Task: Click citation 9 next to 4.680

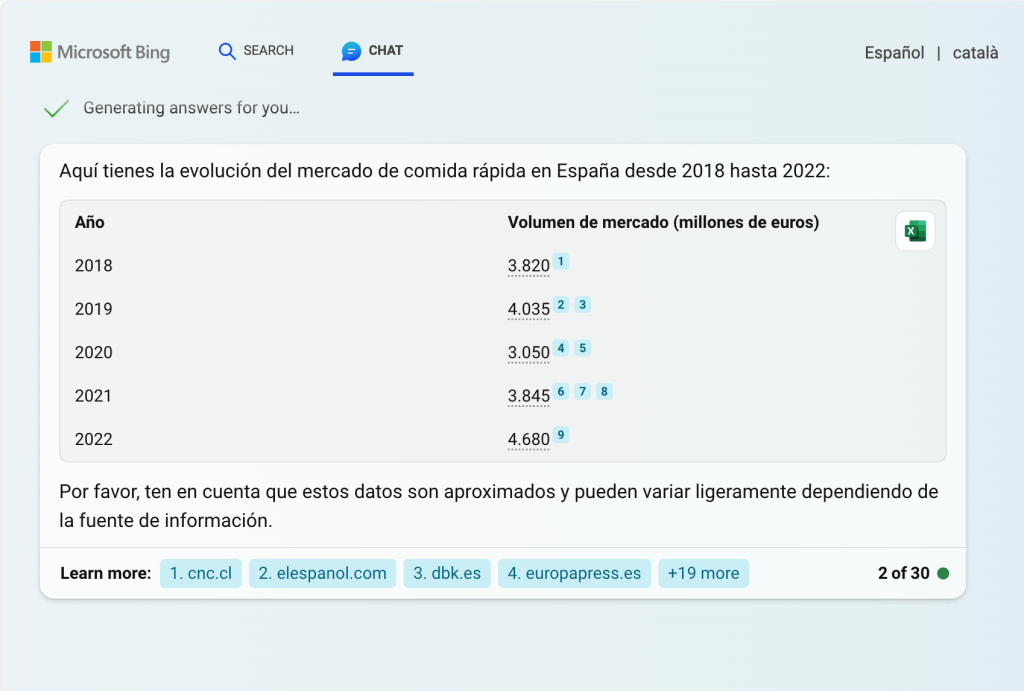Action: tap(562, 435)
